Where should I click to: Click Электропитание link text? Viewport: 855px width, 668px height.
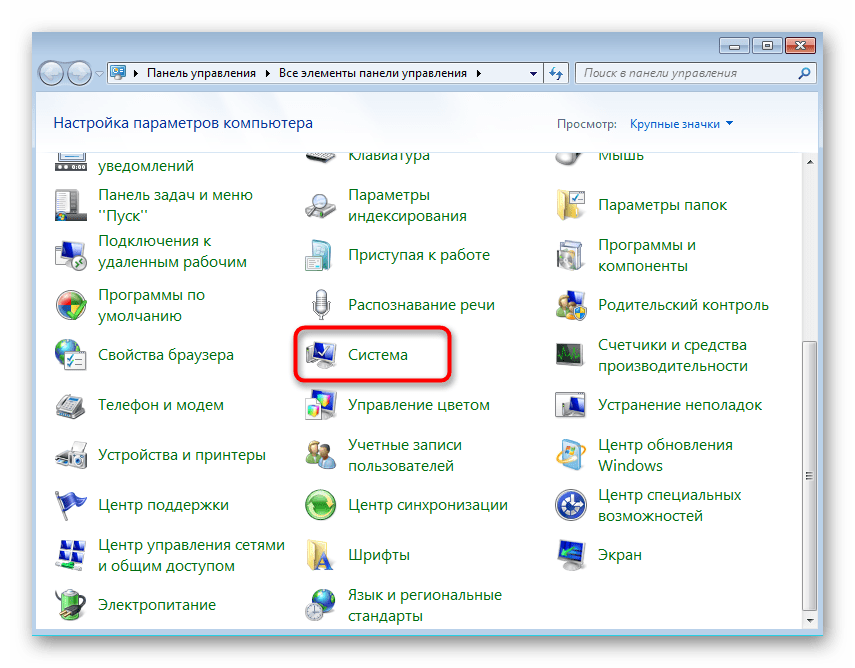(x=157, y=605)
